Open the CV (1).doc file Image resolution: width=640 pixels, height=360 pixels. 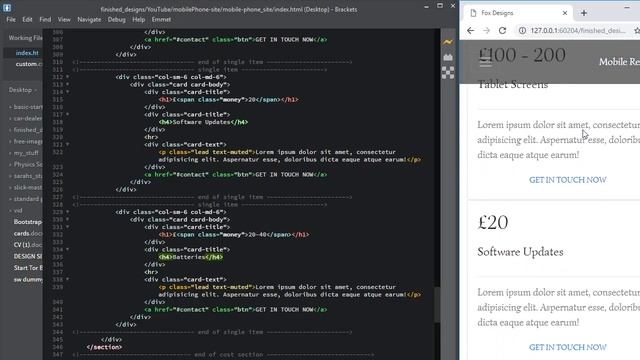pyautogui.click(x=28, y=245)
